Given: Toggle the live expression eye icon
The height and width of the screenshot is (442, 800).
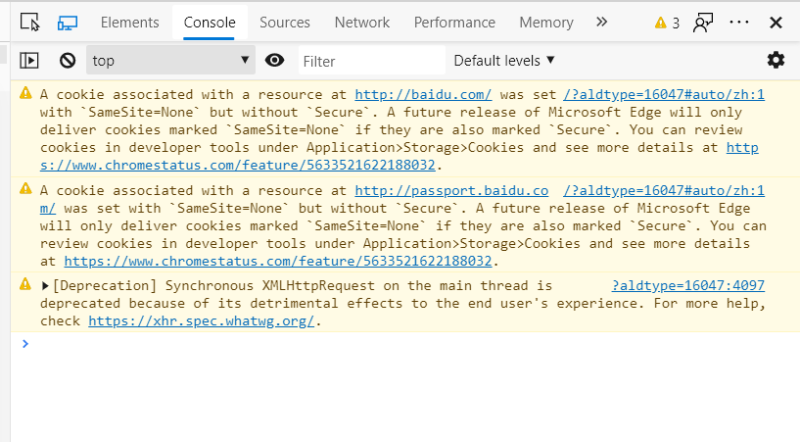Looking at the screenshot, I should [274, 60].
